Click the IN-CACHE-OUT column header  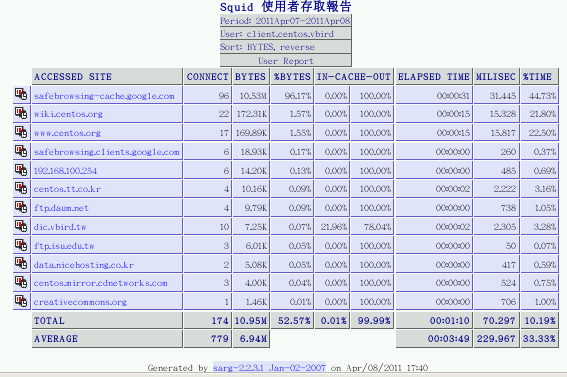[354, 77]
